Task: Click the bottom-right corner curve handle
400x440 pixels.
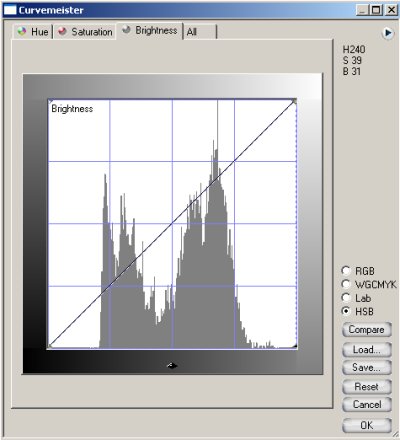Action: 294,346
